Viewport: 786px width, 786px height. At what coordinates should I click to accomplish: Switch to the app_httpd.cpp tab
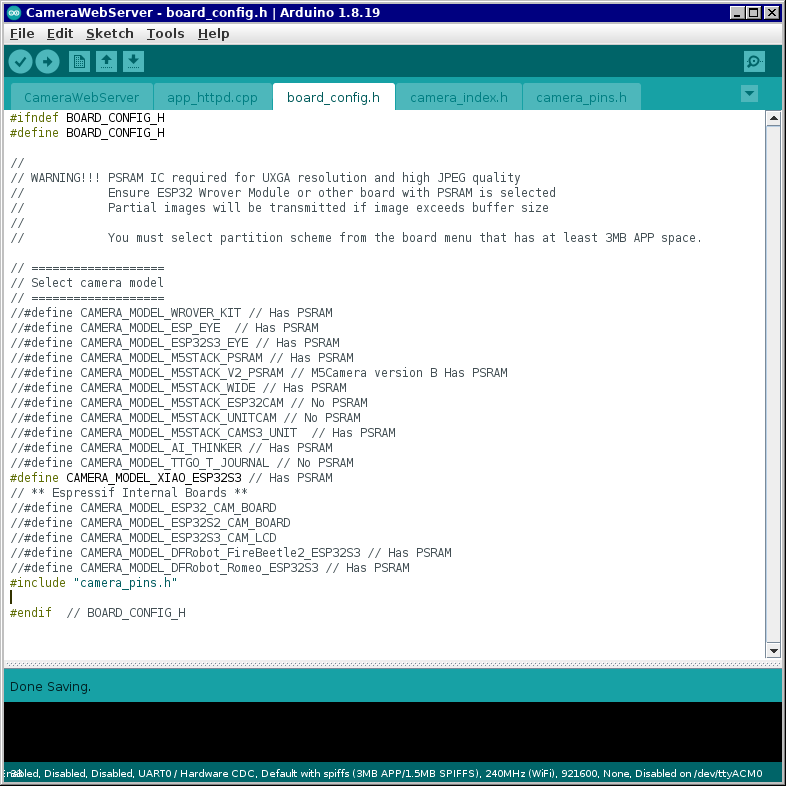pyautogui.click(x=212, y=98)
